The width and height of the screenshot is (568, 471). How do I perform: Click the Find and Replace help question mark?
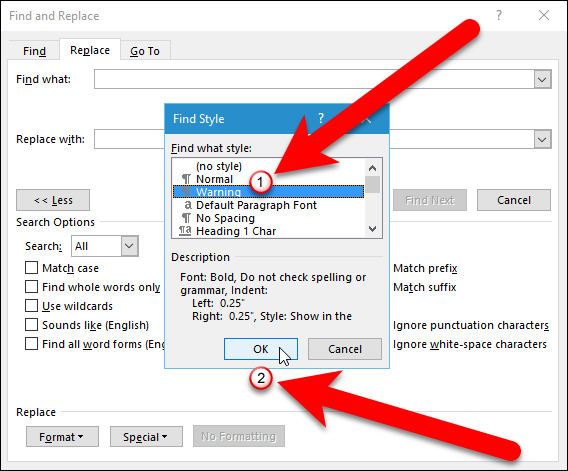tap(499, 16)
